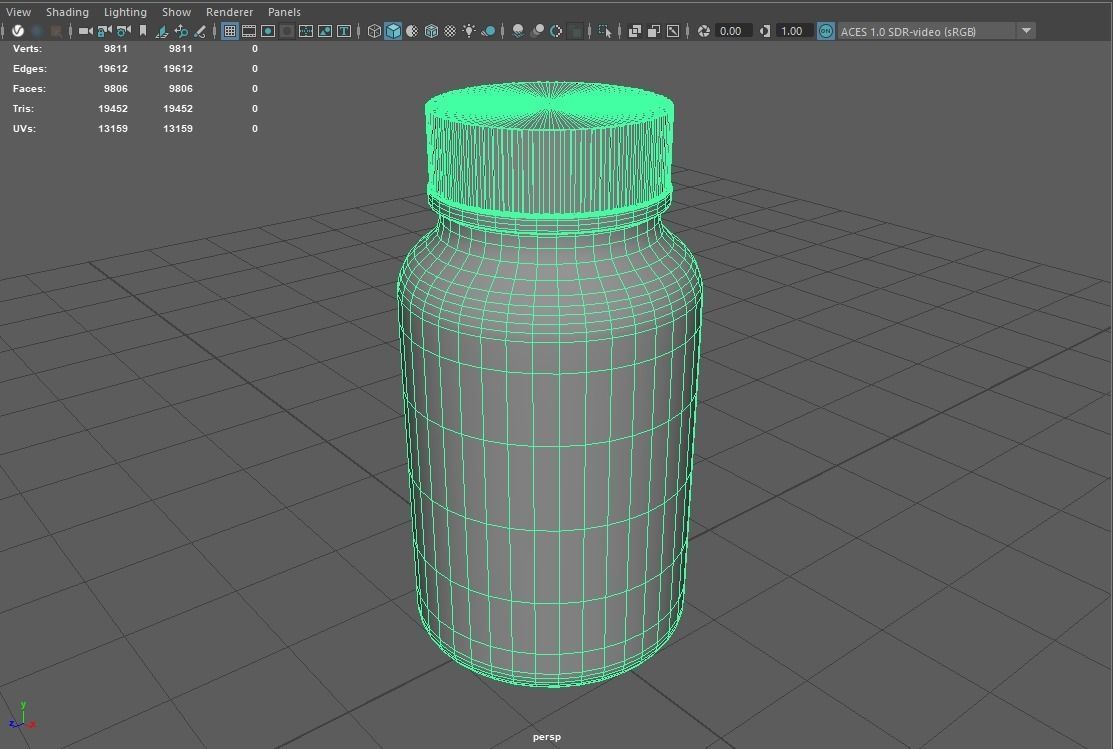Click the Exposure value field 0.00
Screen dimensions: 1113x749
coord(733,31)
